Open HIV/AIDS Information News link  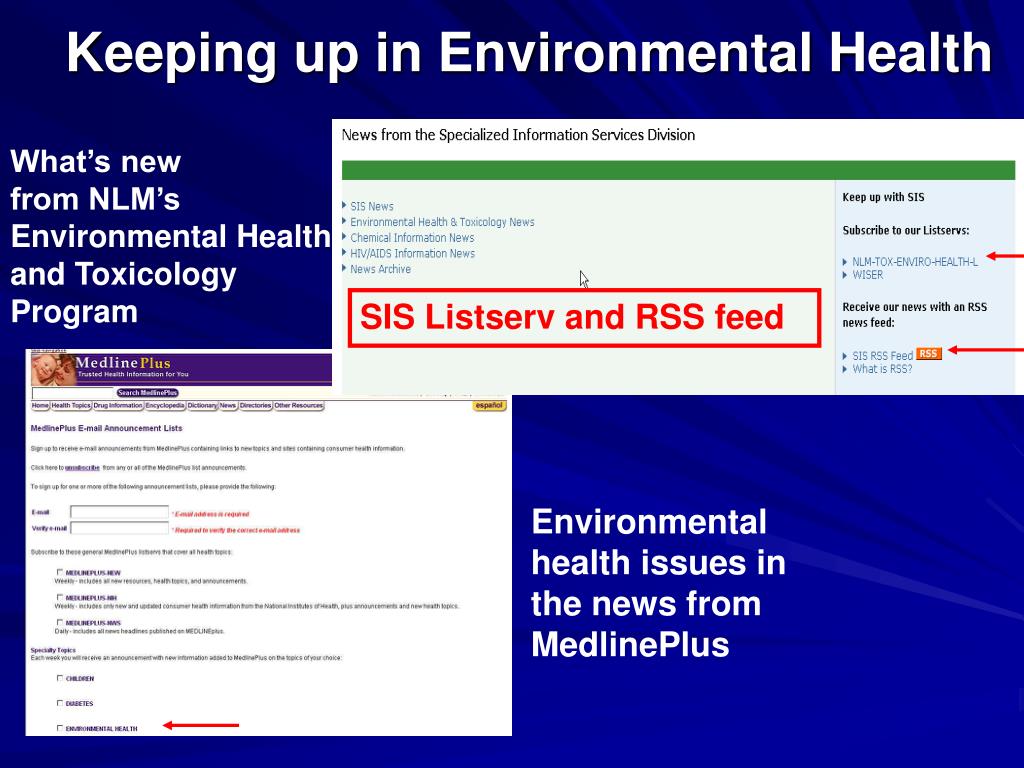[412, 253]
